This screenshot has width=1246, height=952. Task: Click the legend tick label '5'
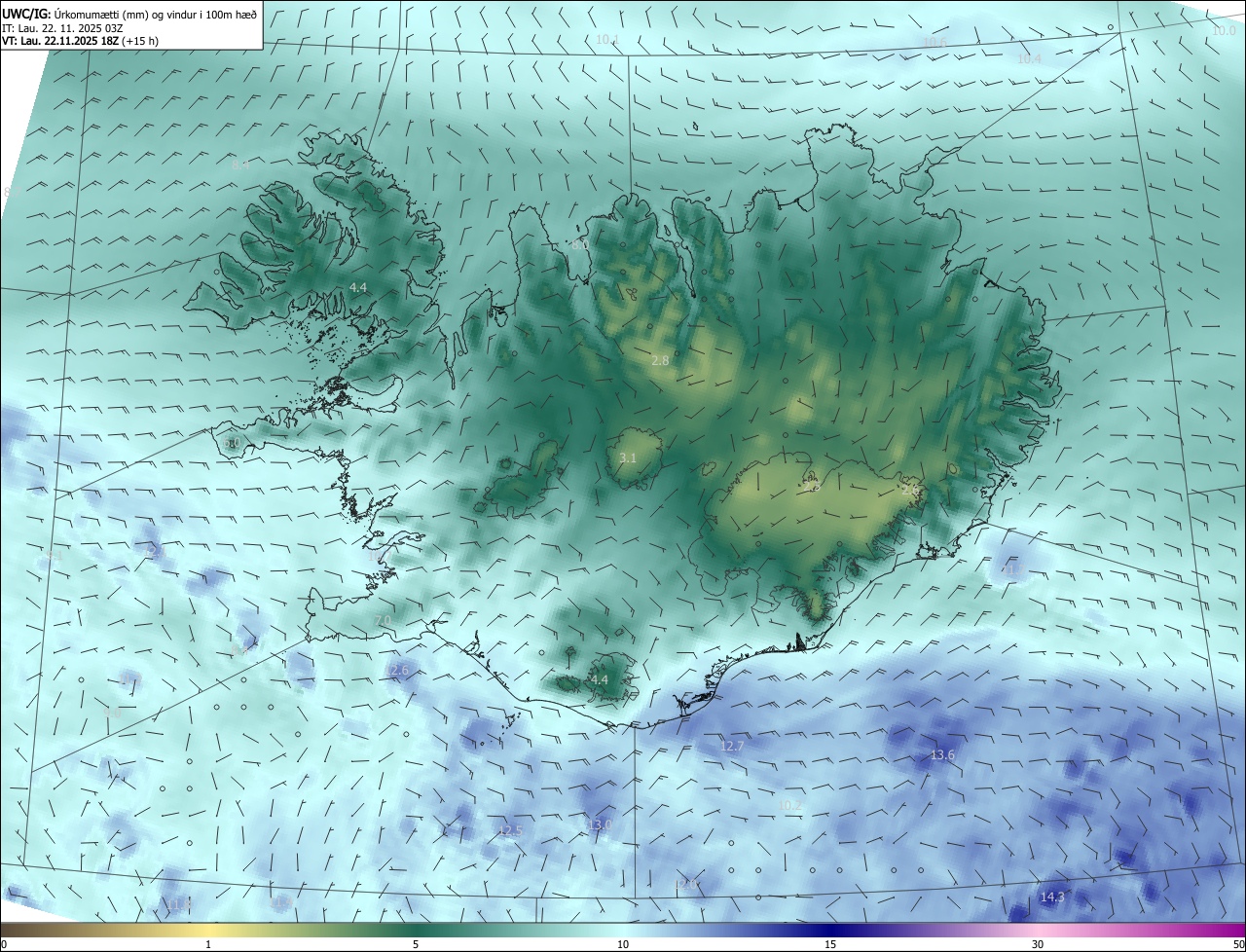coord(416,945)
